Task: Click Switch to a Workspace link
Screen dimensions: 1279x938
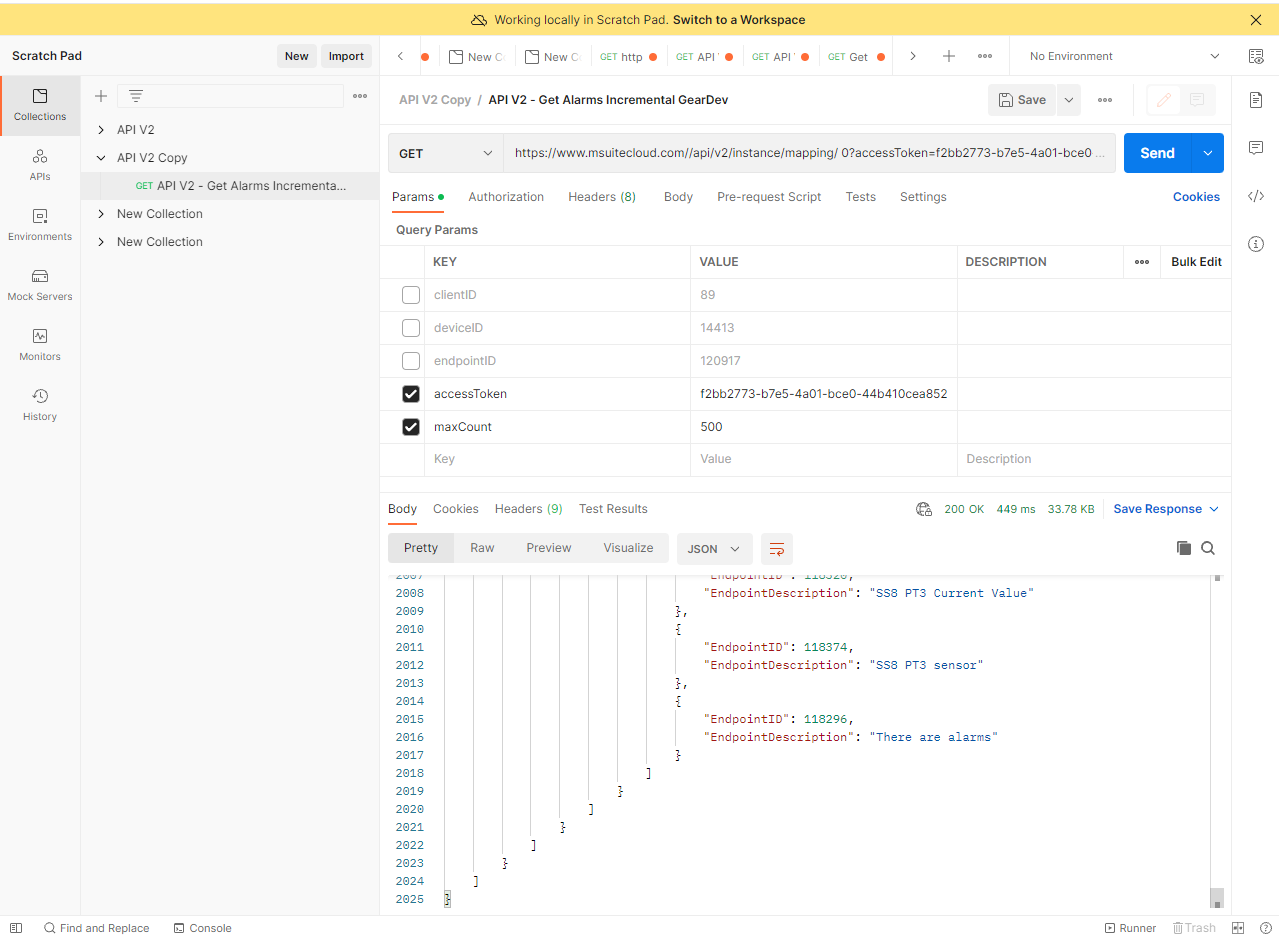Action: click(739, 20)
